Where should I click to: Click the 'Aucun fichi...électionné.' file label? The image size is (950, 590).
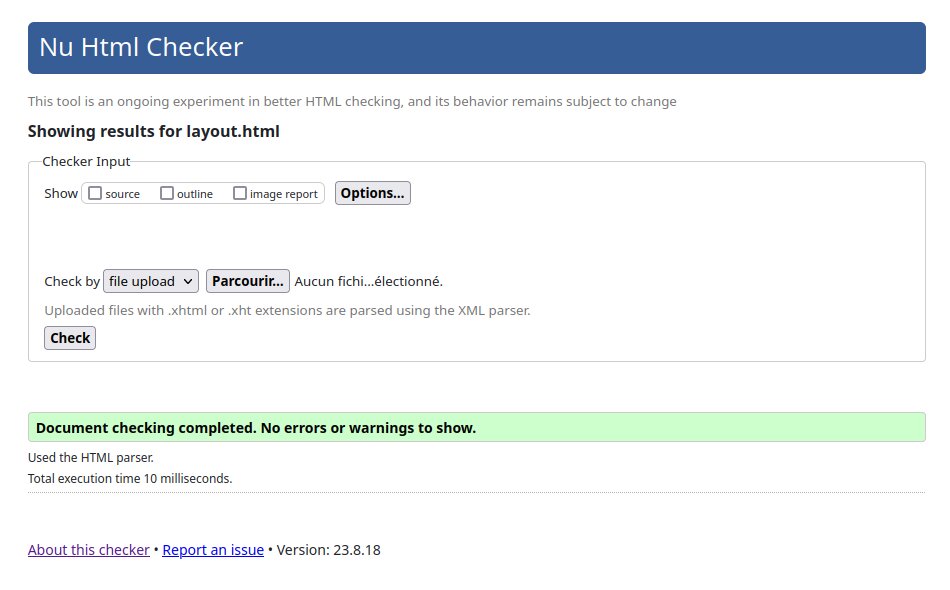click(x=368, y=281)
